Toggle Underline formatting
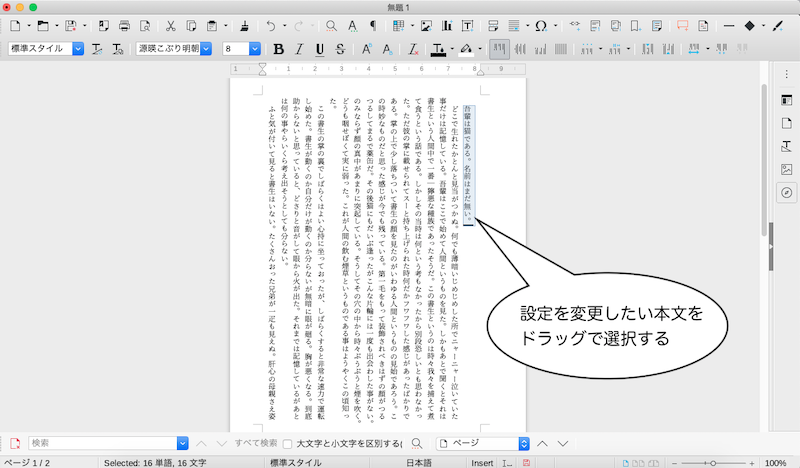This screenshot has width=800, height=468. (x=319, y=49)
